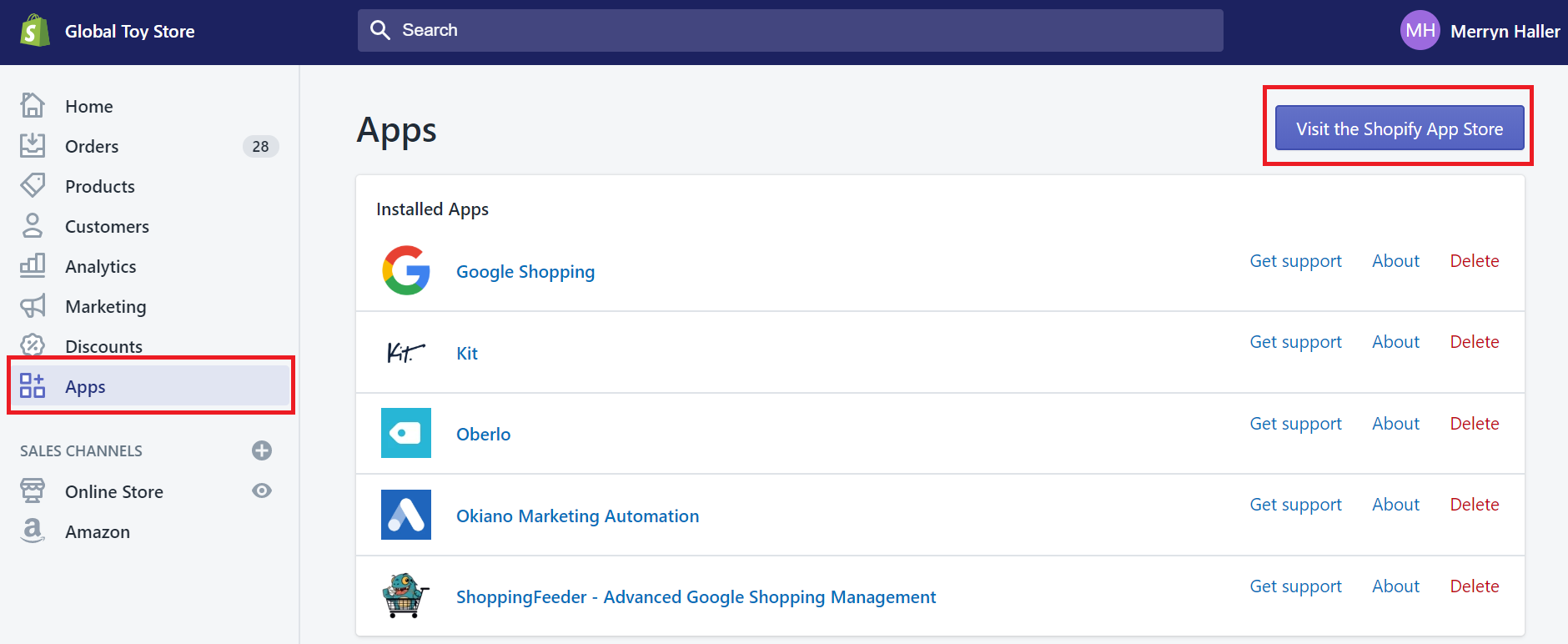Get support for Okiano Marketing Automation
Image resolution: width=1568 pixels, height=644 pixels.
[1295, 505]
